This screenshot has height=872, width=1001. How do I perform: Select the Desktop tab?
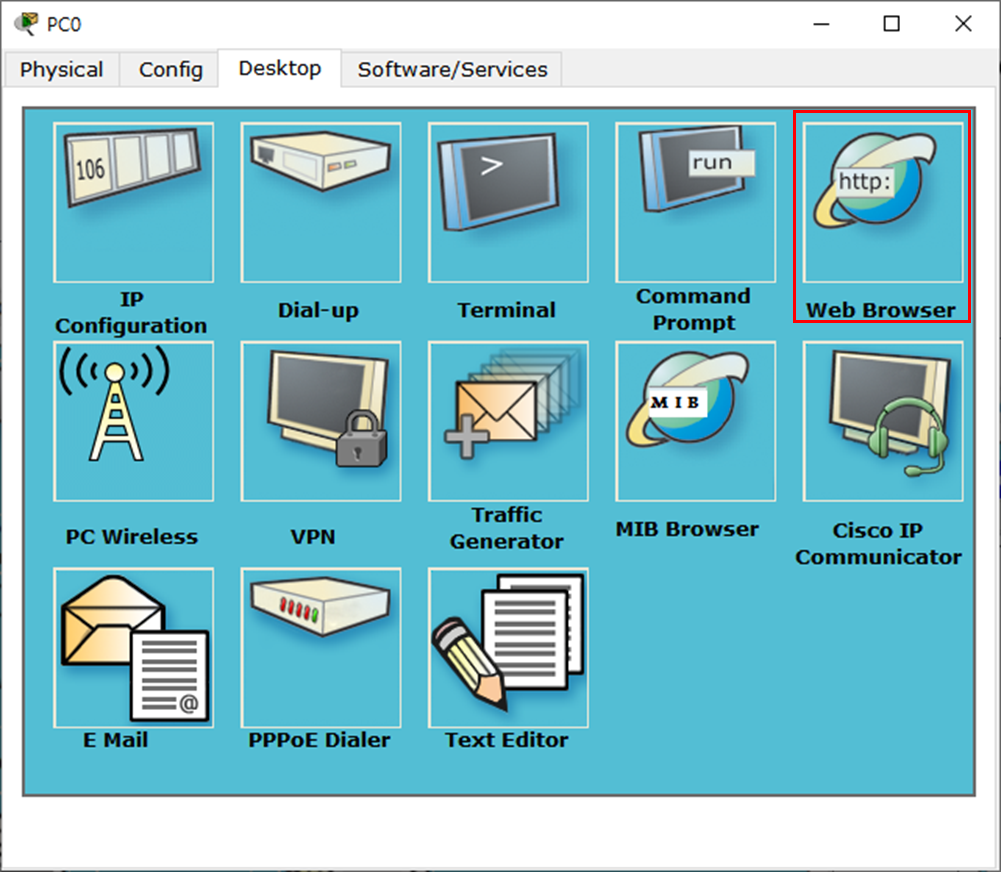click(x=280, y=68)
